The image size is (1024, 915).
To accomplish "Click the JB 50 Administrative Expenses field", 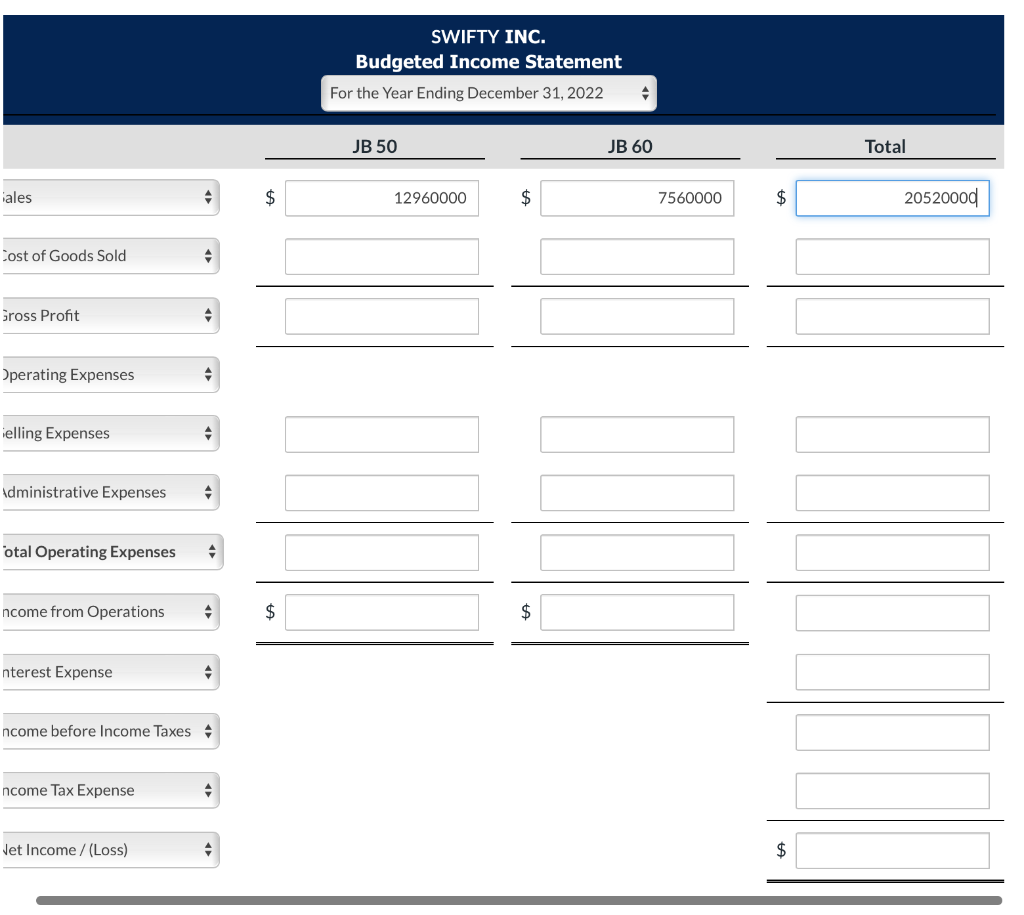I will click(382, 493).
